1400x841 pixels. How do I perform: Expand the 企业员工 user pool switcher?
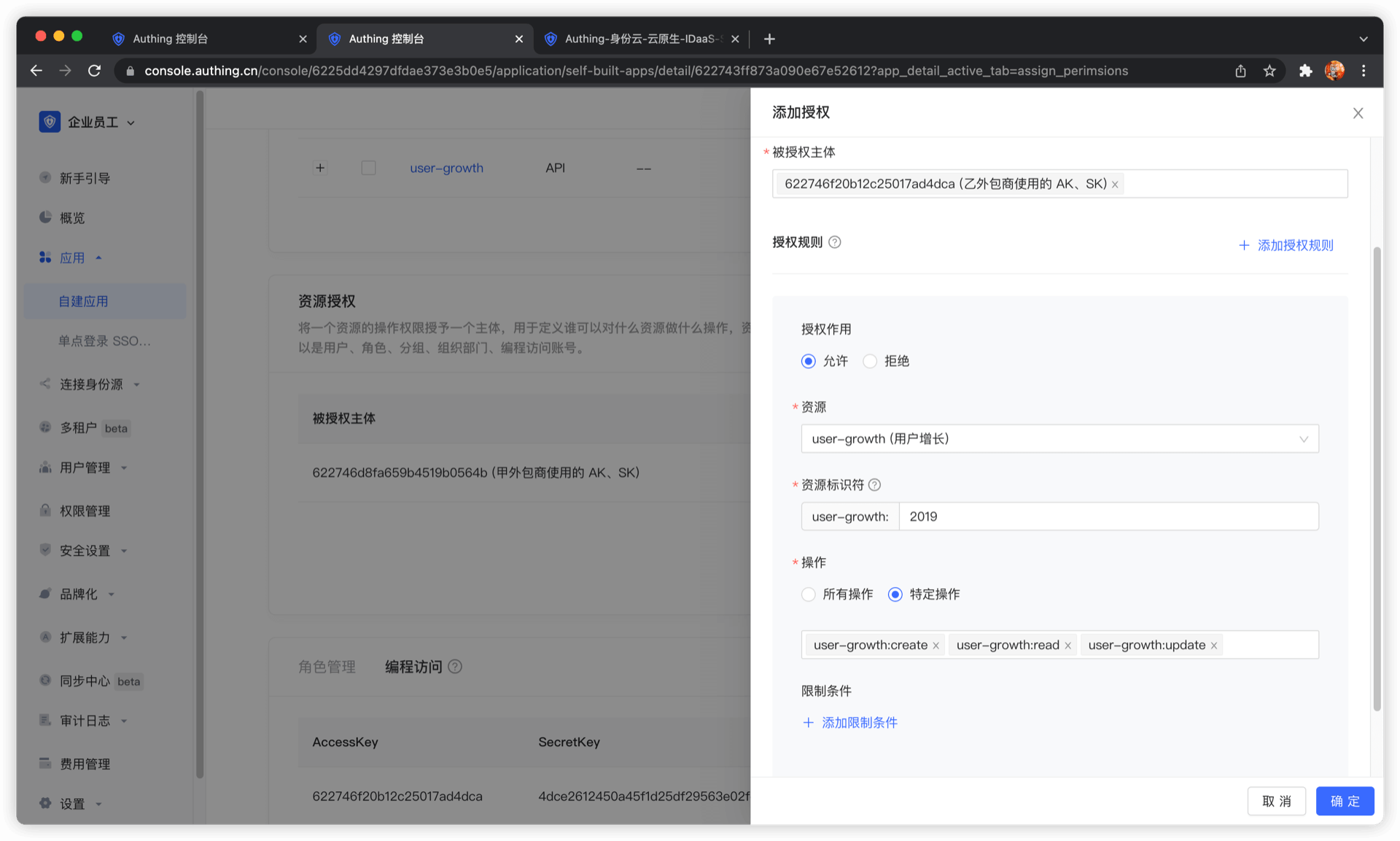pos(101,123)
